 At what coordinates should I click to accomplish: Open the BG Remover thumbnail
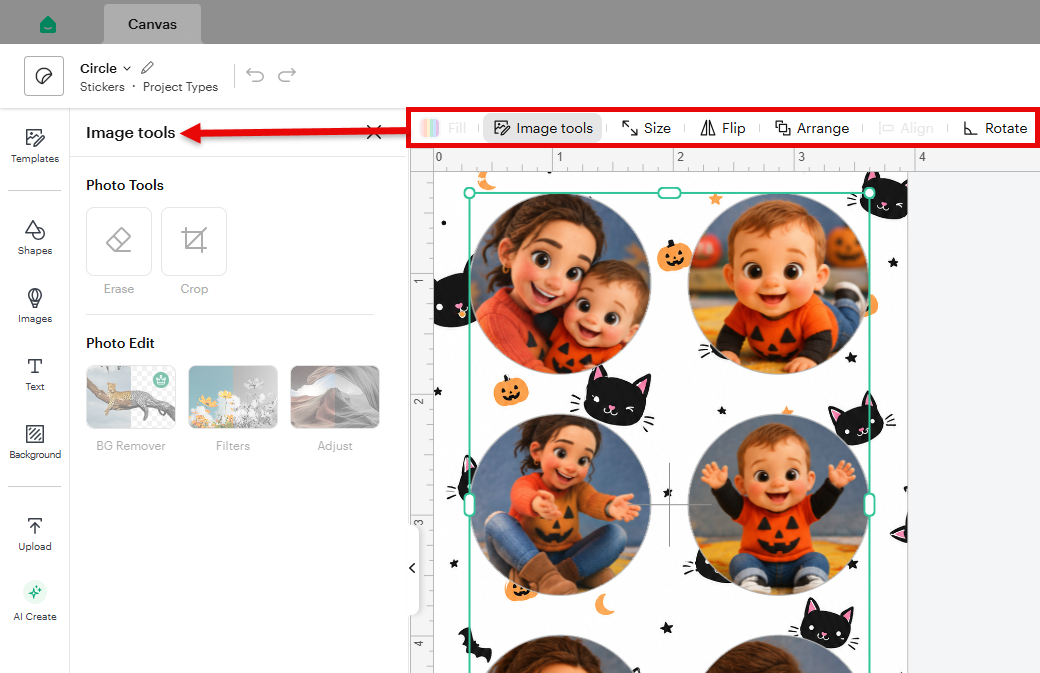pyautogui.click(x=131, y=397)
